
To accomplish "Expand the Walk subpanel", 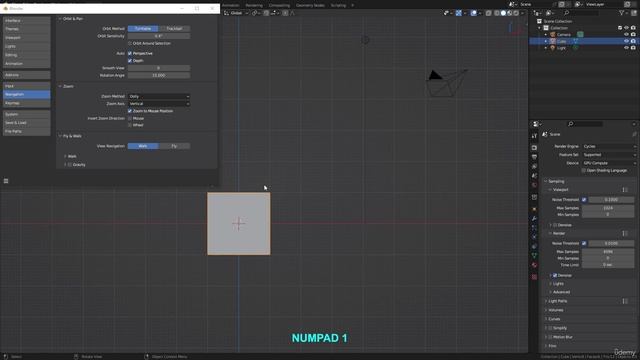I will [x=65, y=156].
